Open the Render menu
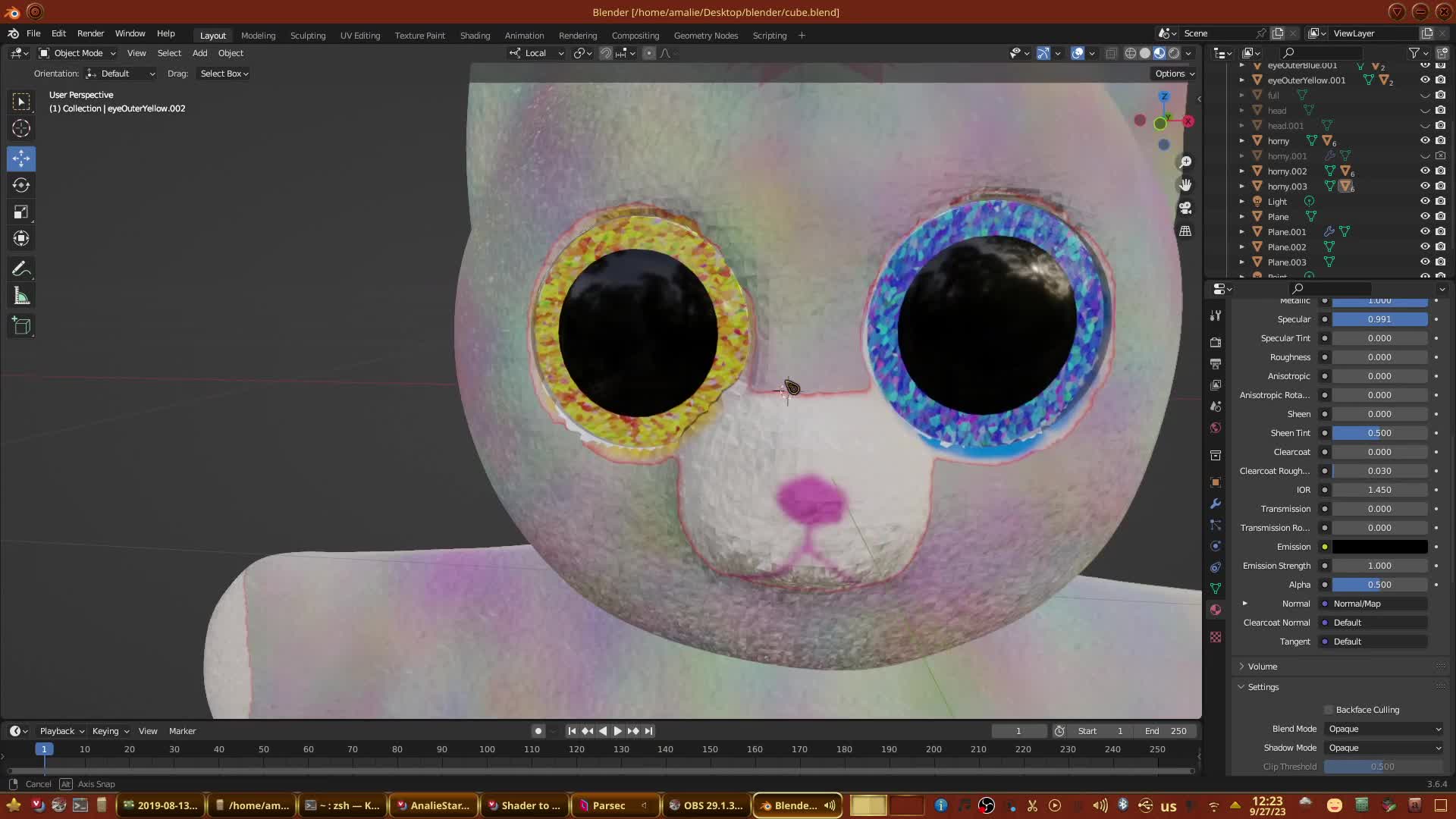1456x819 pixels. tap(90, 33)
